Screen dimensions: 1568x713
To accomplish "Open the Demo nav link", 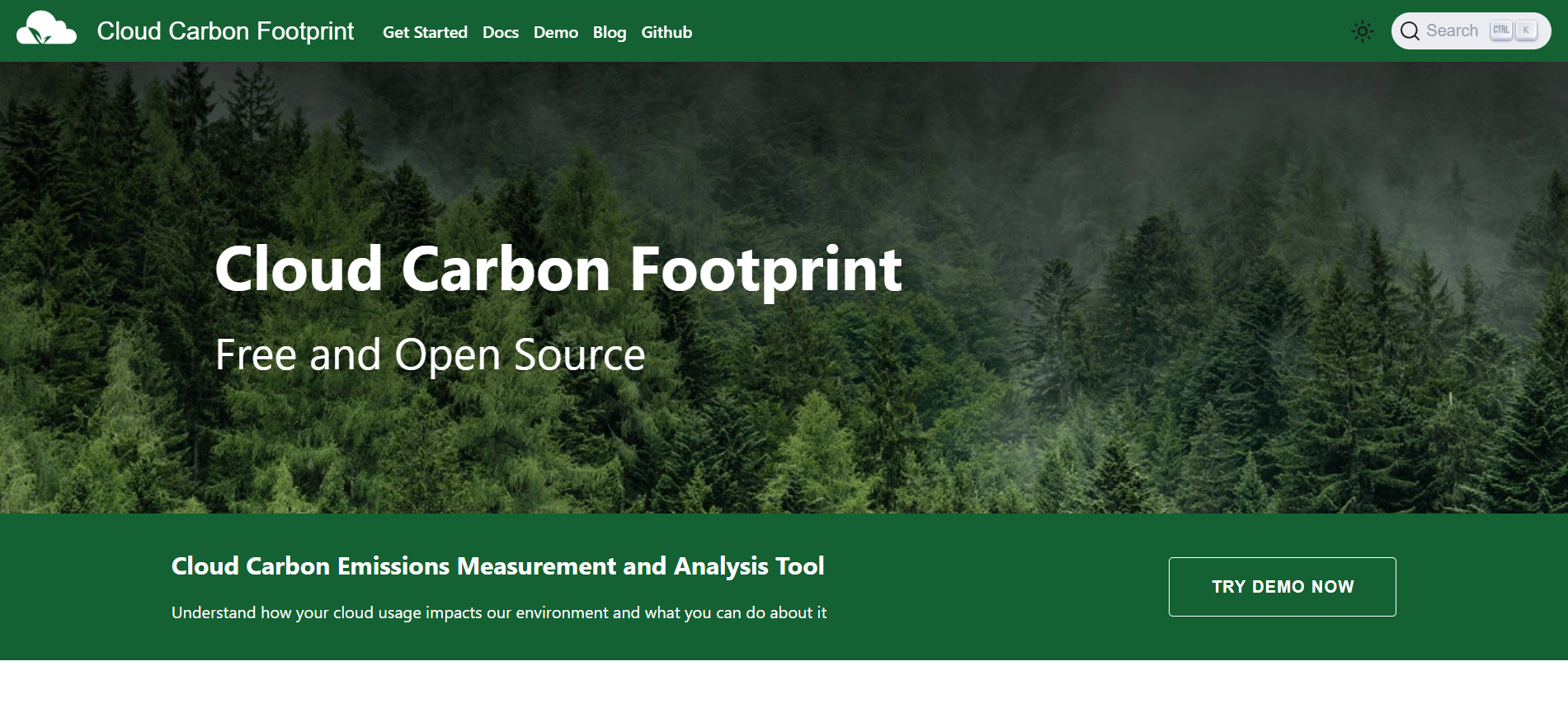I will click(556, 32).
